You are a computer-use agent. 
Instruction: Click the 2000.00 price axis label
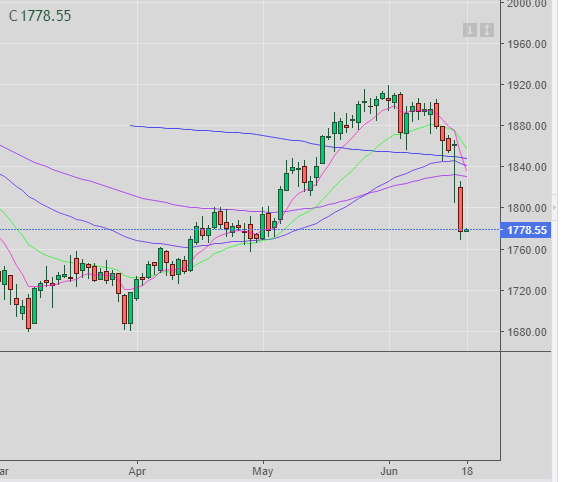(x=526, y=4)
